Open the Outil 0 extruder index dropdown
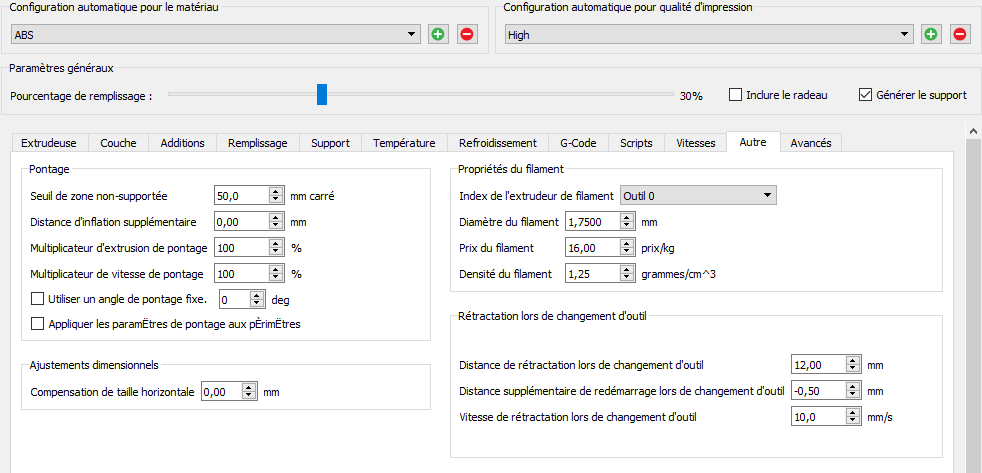Viewport: 982px width, 473px height. 767,195
